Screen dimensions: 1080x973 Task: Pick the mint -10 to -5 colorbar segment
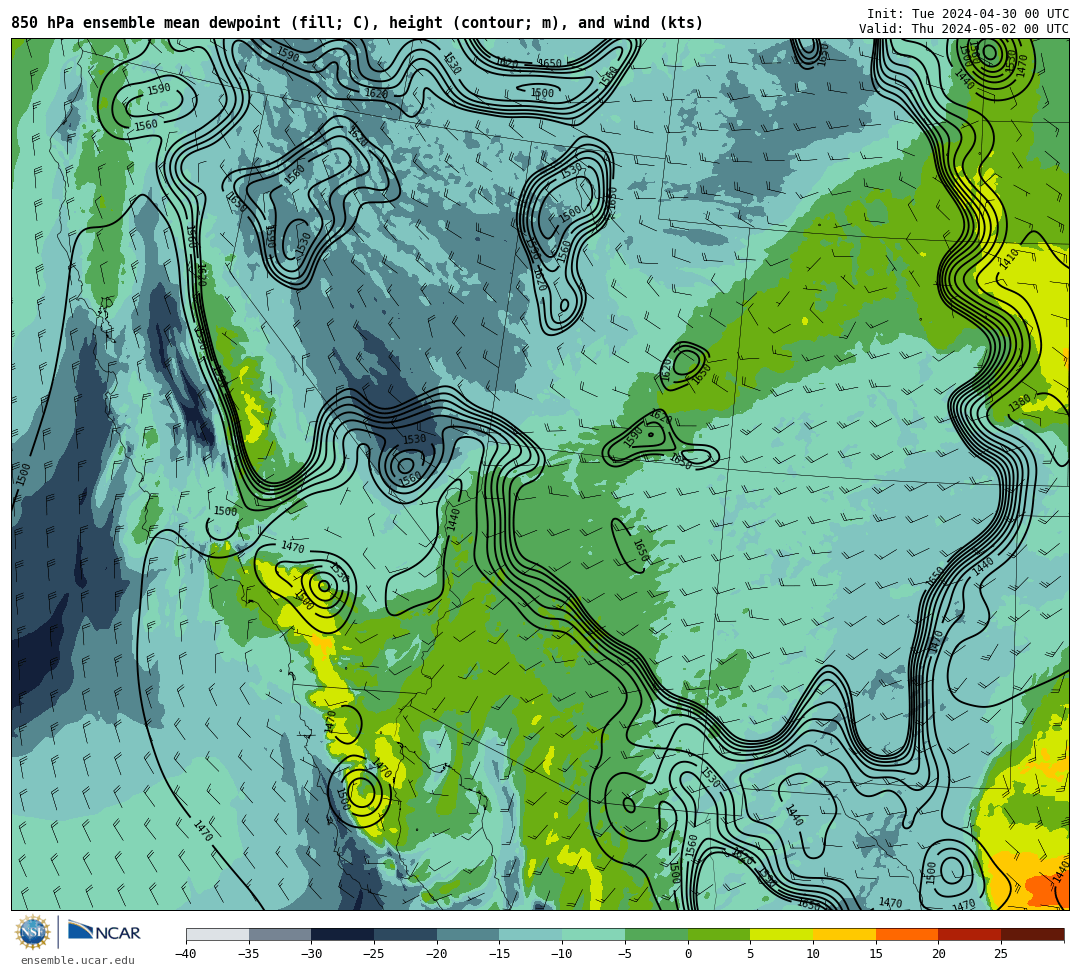(x=594, y=934)
